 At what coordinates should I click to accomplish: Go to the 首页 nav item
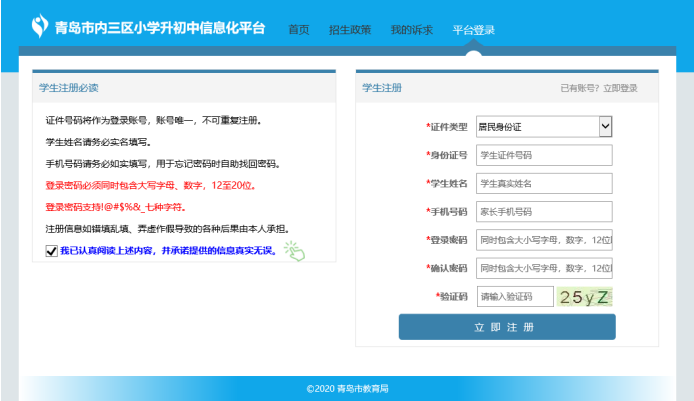coord(298,30)
